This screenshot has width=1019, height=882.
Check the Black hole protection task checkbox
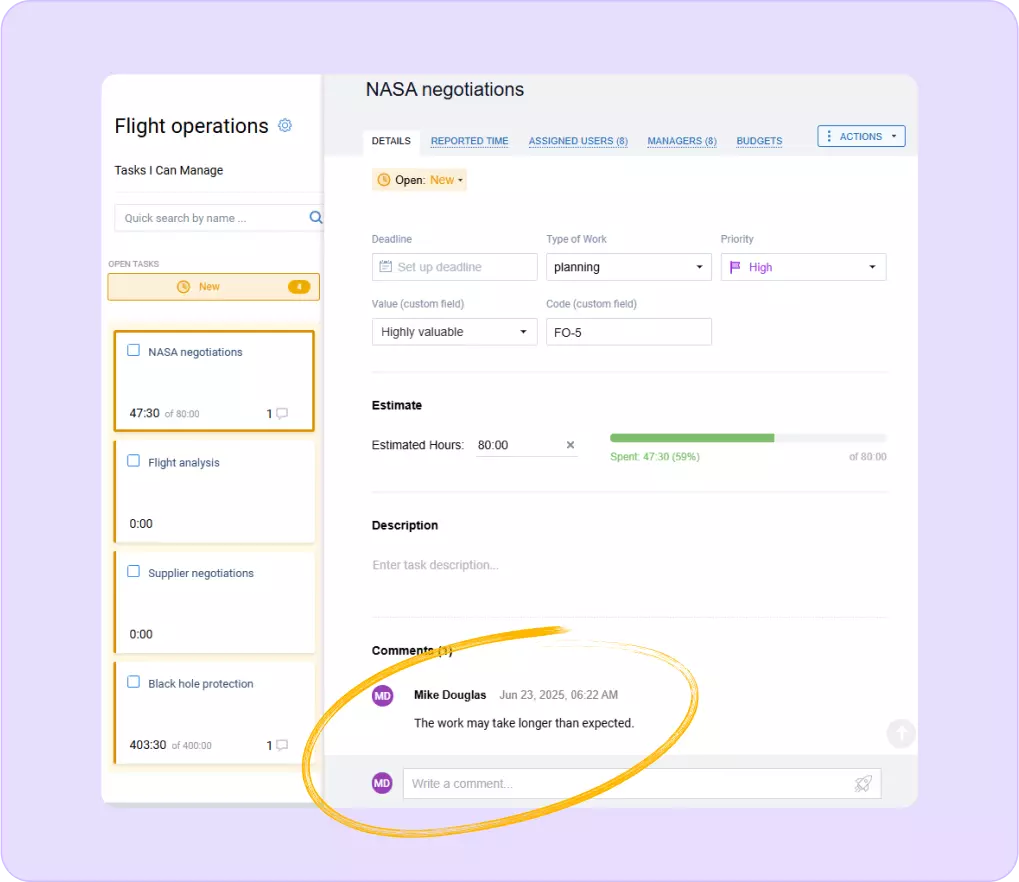tap(132, 682)
